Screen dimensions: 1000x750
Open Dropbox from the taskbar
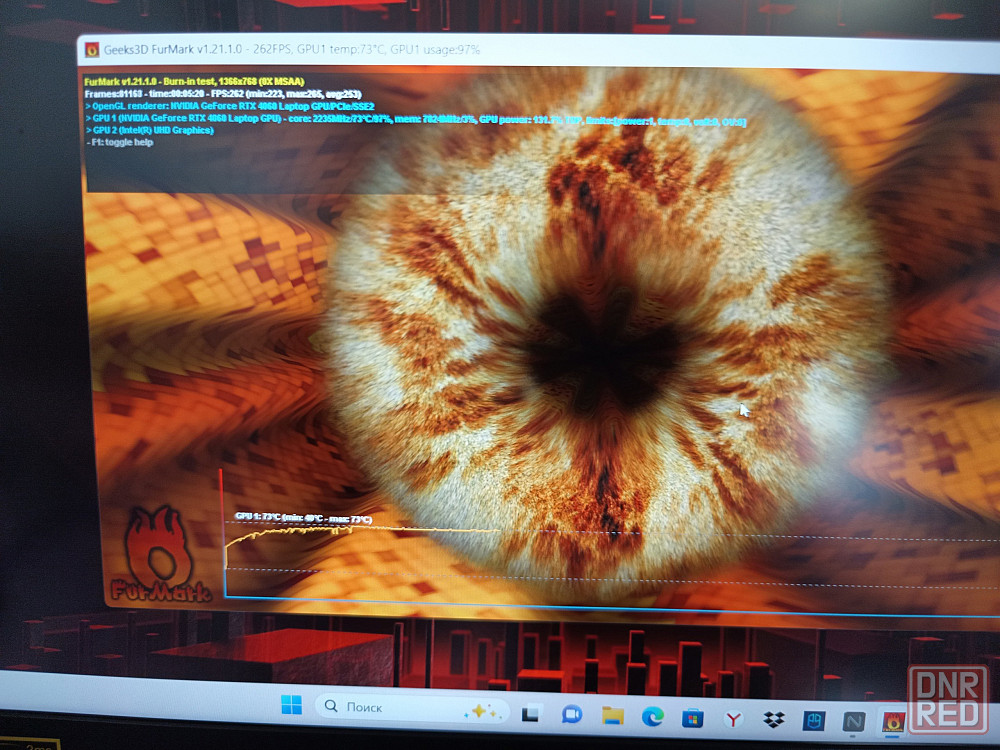pos(774,721)
